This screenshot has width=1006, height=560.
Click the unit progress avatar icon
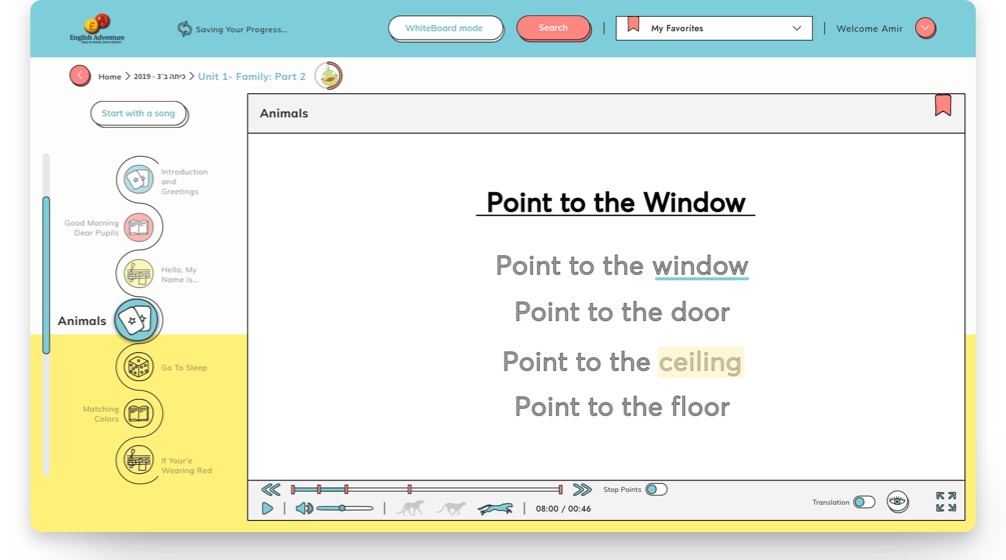tap(328, 76)
